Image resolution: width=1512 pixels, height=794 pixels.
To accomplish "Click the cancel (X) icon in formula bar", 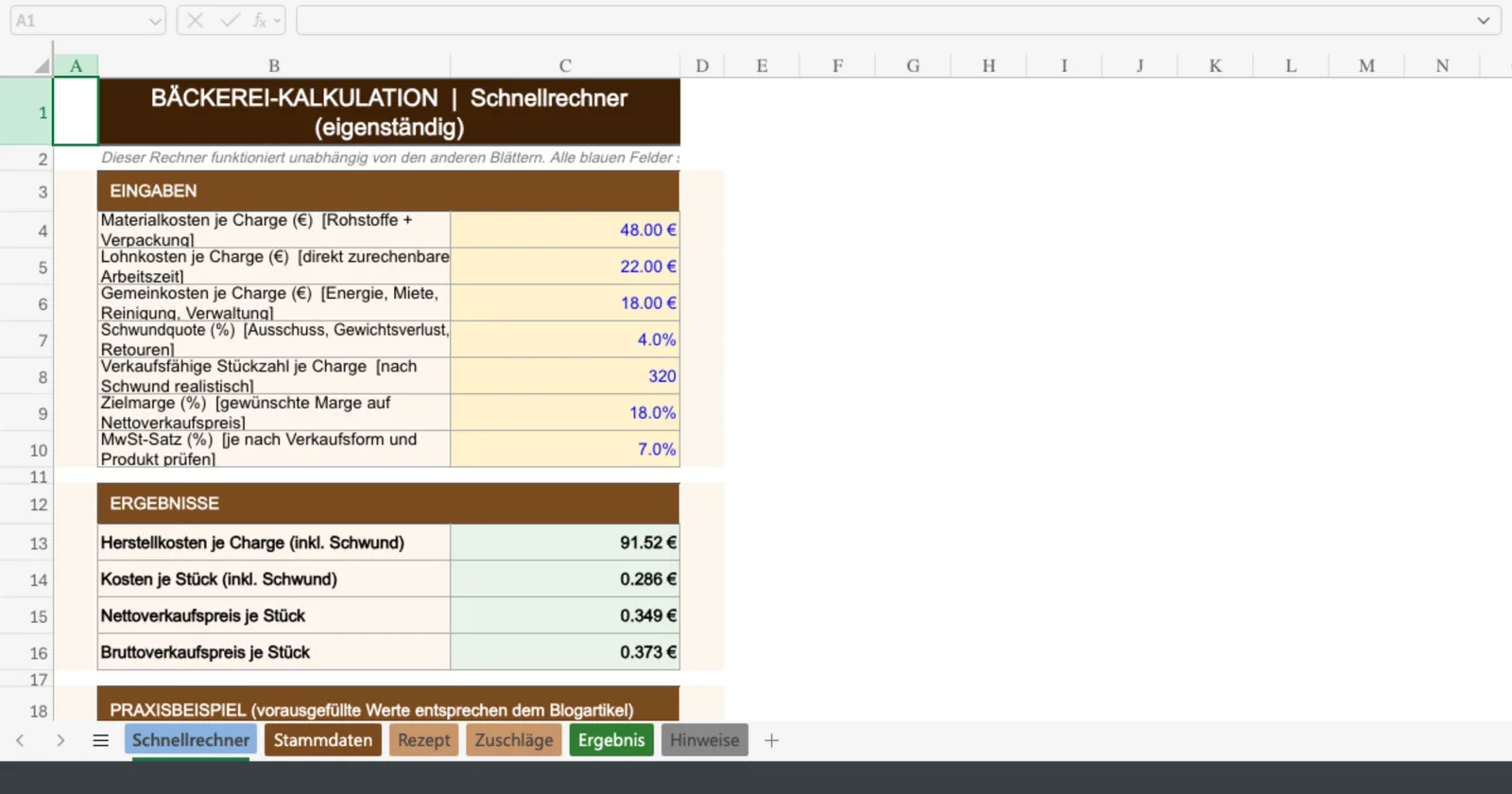I will point(195,20).
